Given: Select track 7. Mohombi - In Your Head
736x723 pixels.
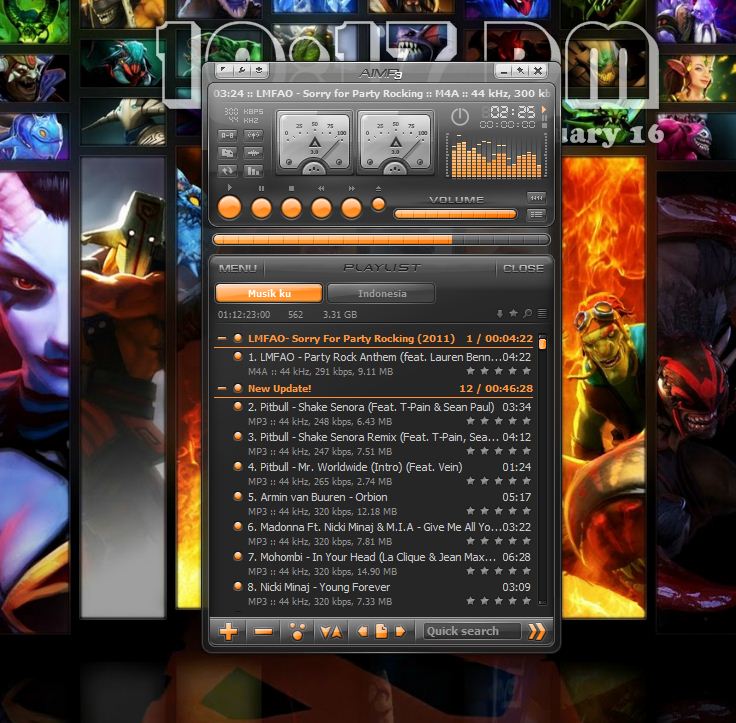Looking at the screenshot, I should (376, 564).
